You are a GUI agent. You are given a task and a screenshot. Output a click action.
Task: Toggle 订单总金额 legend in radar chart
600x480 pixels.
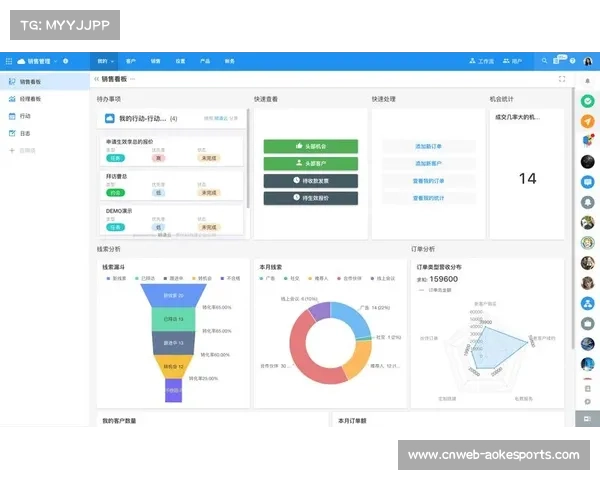441,288
